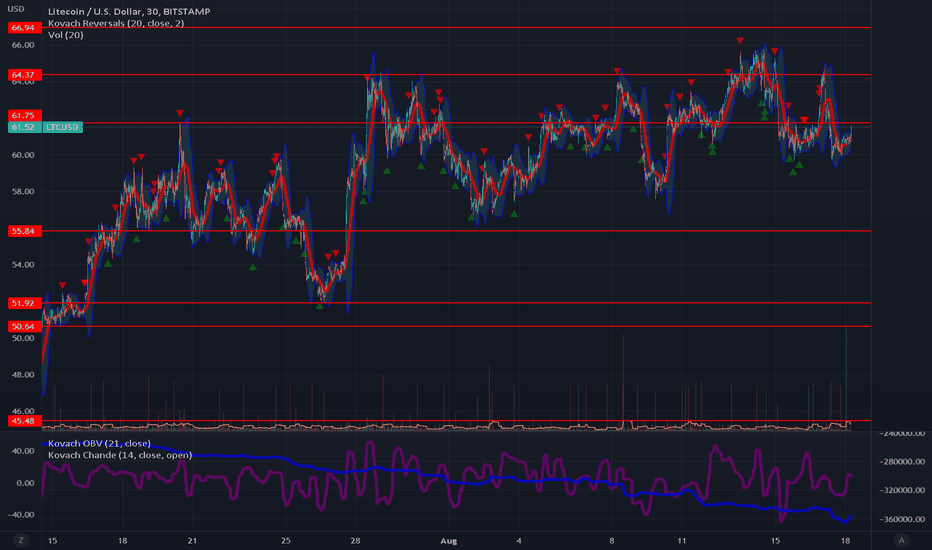Viewport: 932px width, 550px height.
Task: Click the -240000.00 OBV scale value
Action: tap(902, 433)
